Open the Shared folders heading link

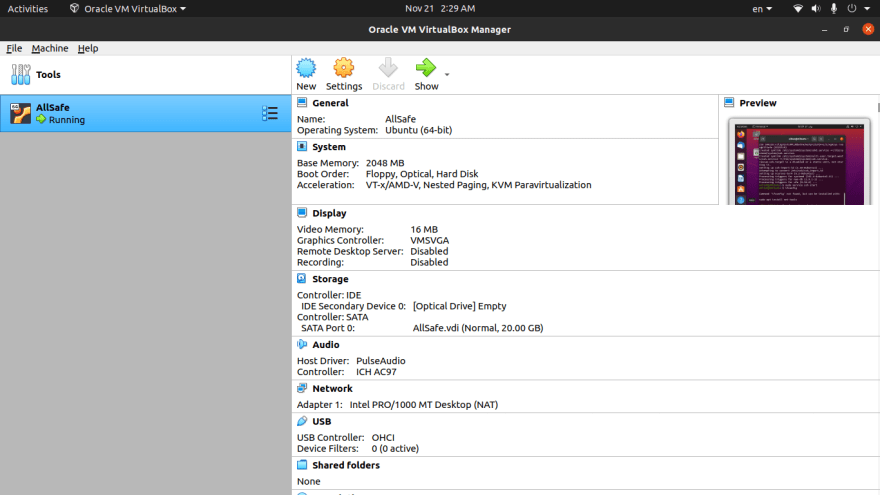pyautogui.click(x=346, y=465)
